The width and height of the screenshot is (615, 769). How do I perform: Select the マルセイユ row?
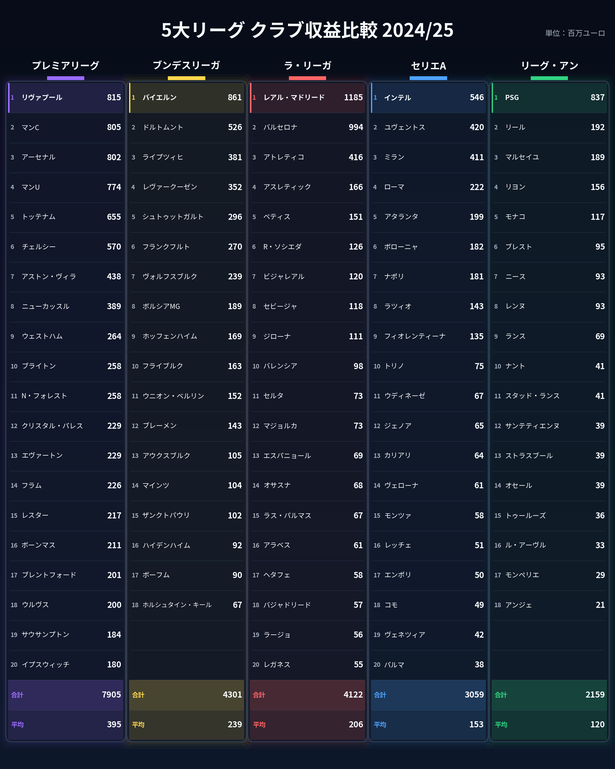point(549,157)
